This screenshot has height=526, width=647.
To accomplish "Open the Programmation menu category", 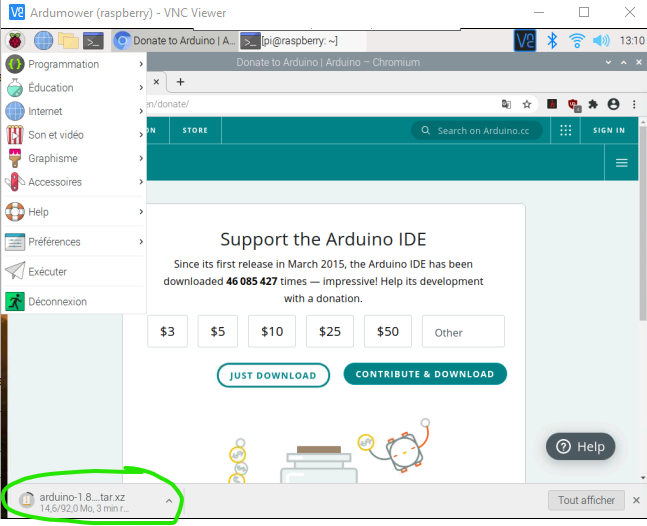I will (x=75, y=64).
